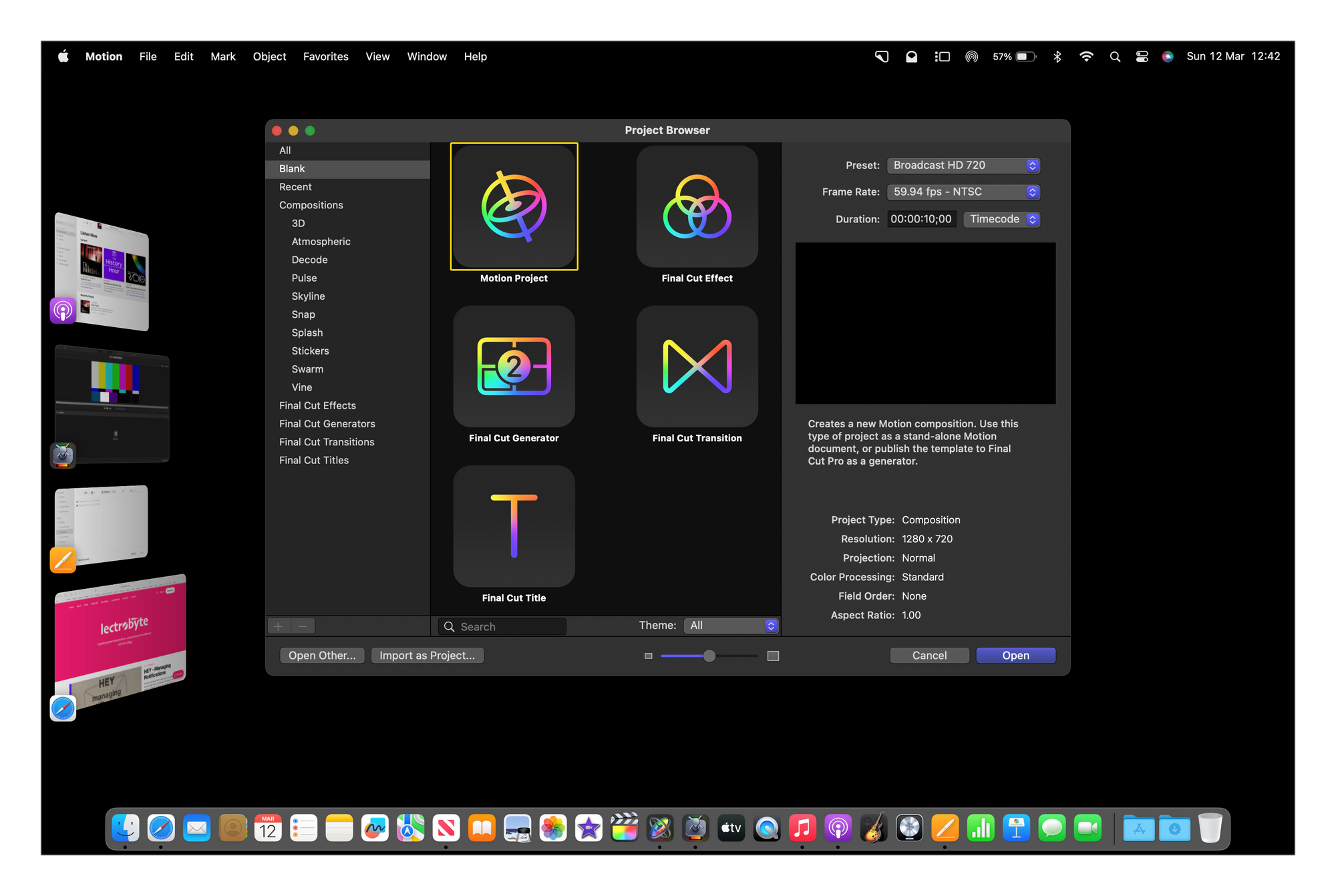Open the Timecode duration format dropdown

(x=1001, y=219)
